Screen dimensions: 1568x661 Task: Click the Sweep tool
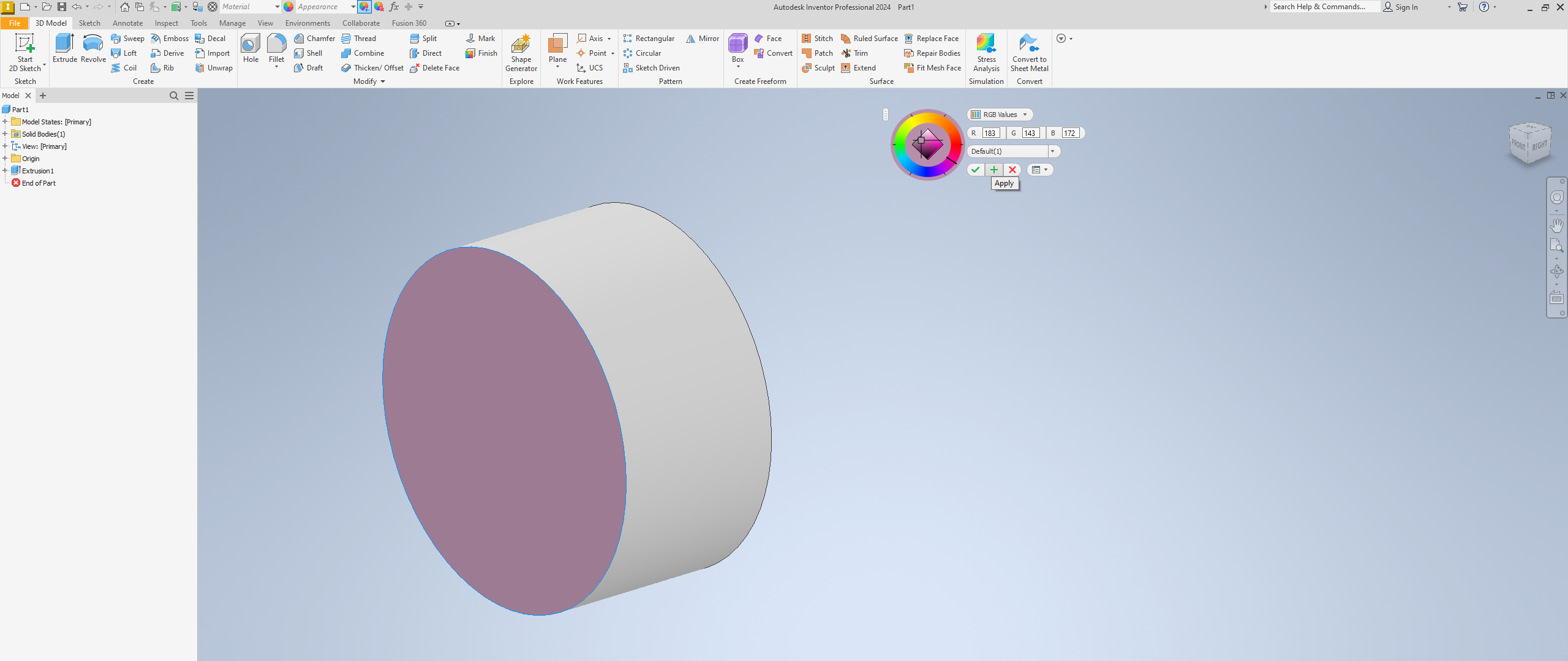click(127, 39)
